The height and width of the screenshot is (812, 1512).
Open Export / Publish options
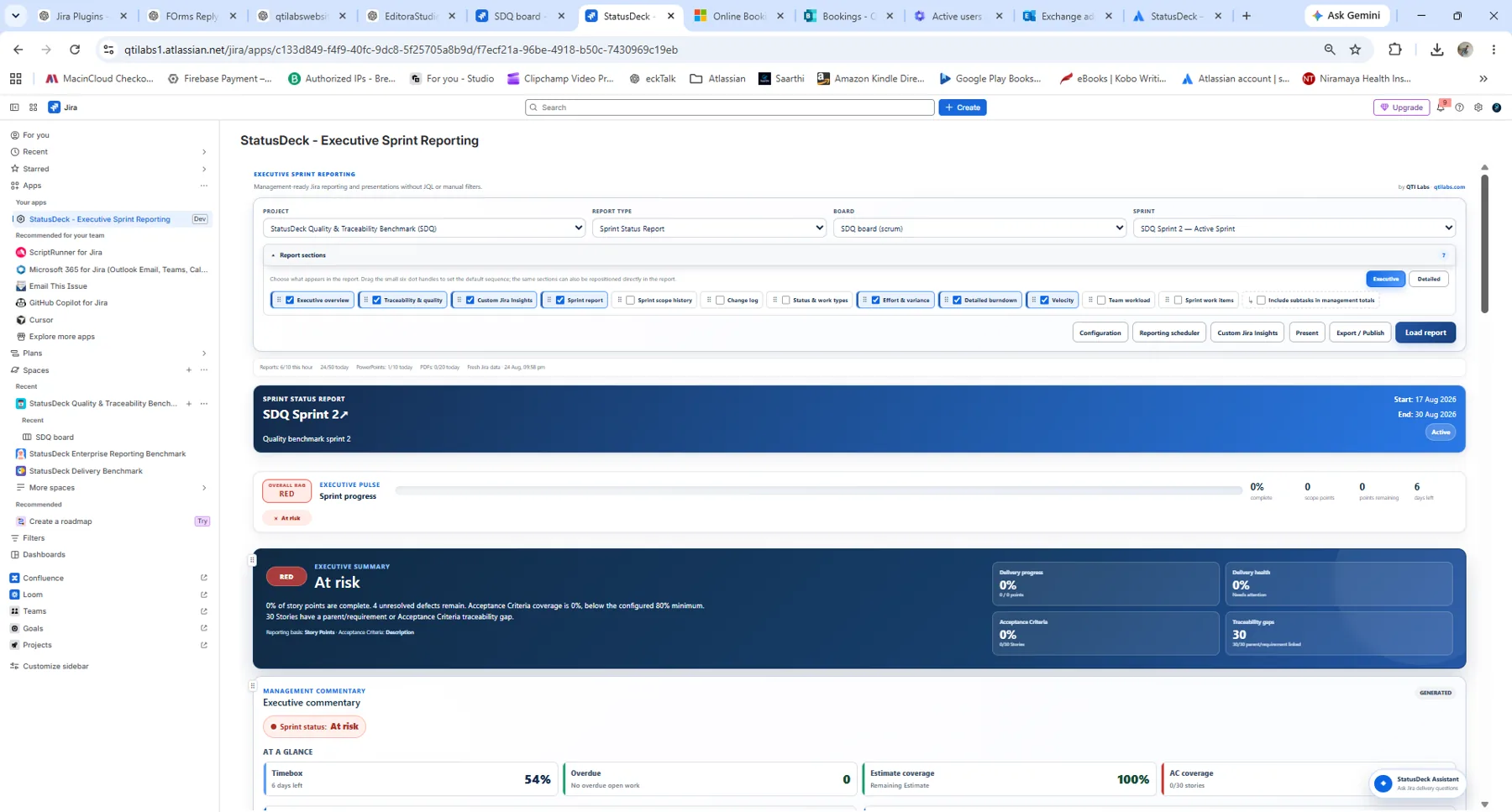pos(1360,333)
